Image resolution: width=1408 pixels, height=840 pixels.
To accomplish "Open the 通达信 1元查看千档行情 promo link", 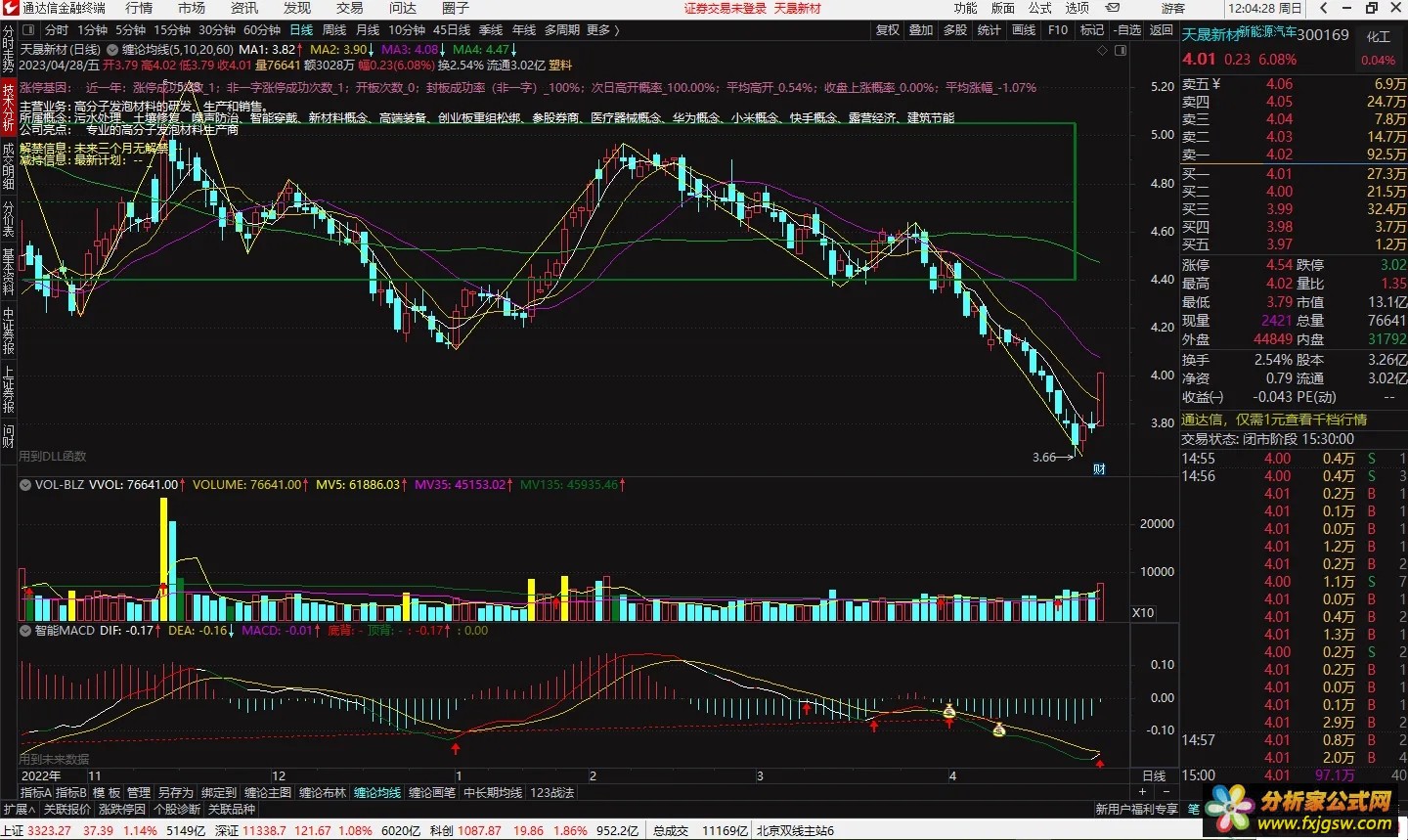I will 1274,420.
